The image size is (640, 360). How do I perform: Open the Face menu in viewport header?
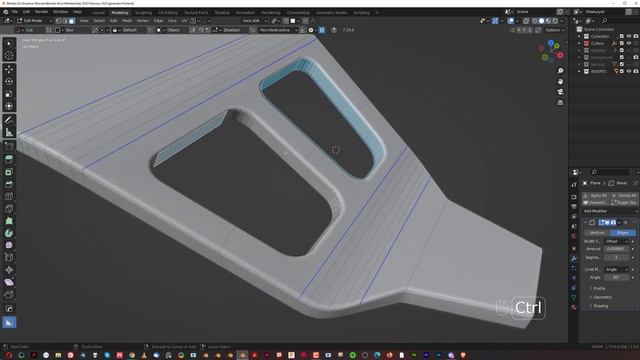[172, 21]
